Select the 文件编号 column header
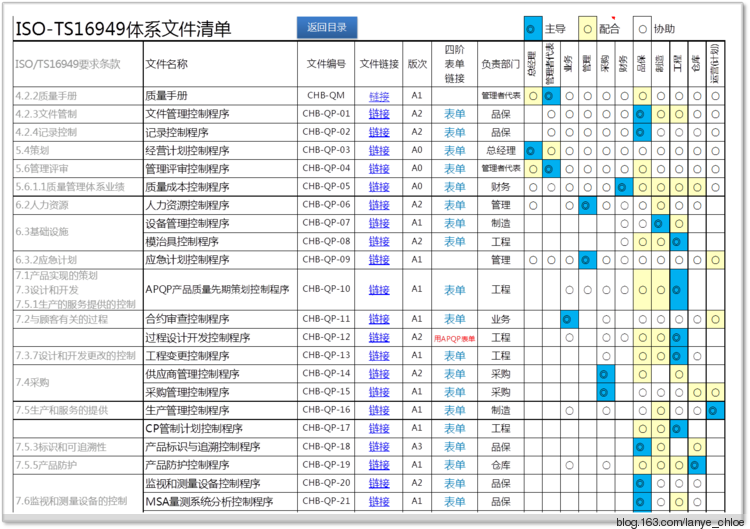Screen dimensions: 750x529 [x=326, y=64]
